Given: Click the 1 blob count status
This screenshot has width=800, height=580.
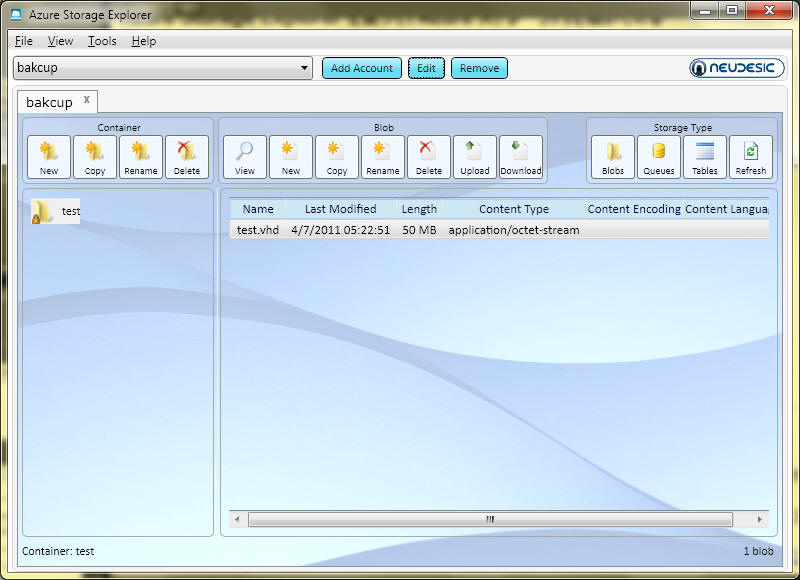Looking at the screenshot, I should point(758,551).
